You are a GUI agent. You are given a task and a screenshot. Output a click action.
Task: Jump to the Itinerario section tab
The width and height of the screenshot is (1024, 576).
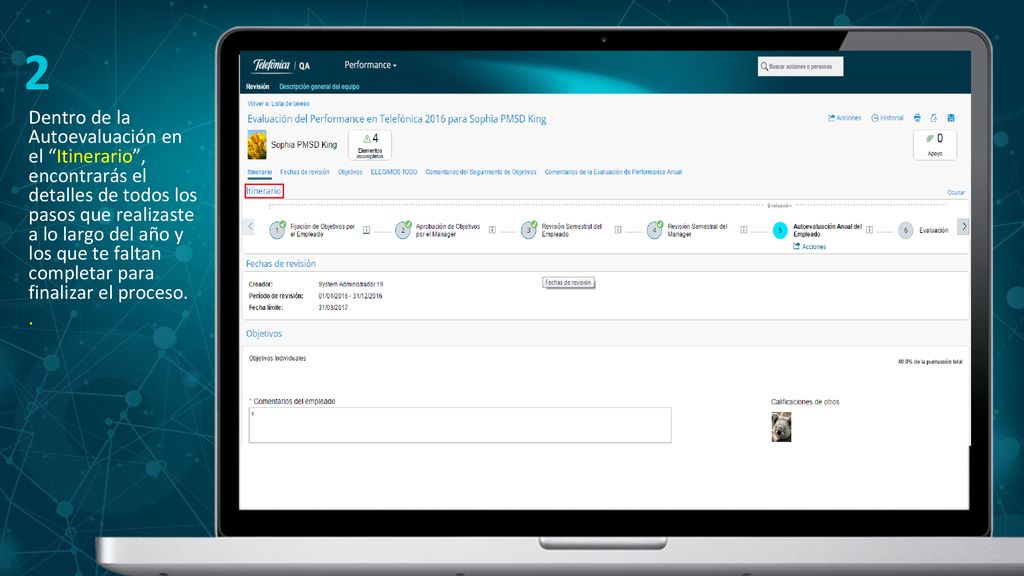click(260, 172)
